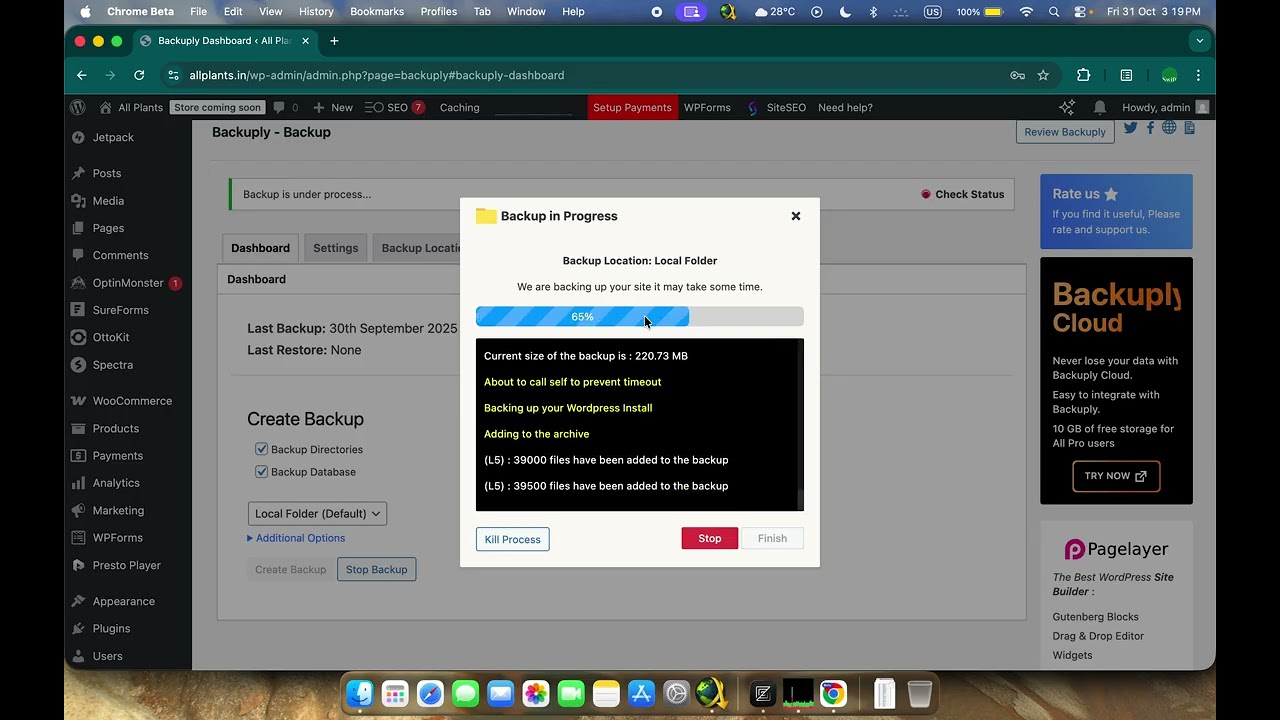Reload the page with browser refresh button
Image resolution: width=1280 pixels, height=720 pixels.
tap(139, 75)
